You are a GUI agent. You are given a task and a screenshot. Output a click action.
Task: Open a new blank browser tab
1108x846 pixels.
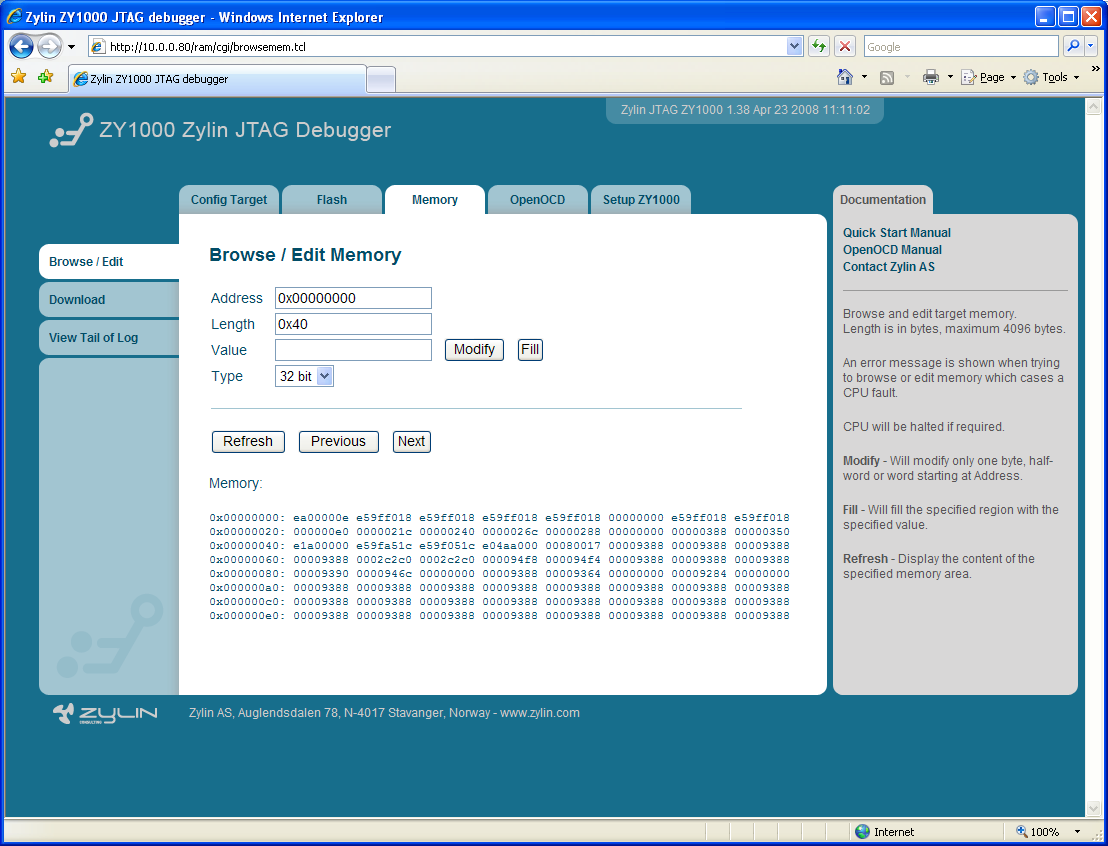coord(381,79)
